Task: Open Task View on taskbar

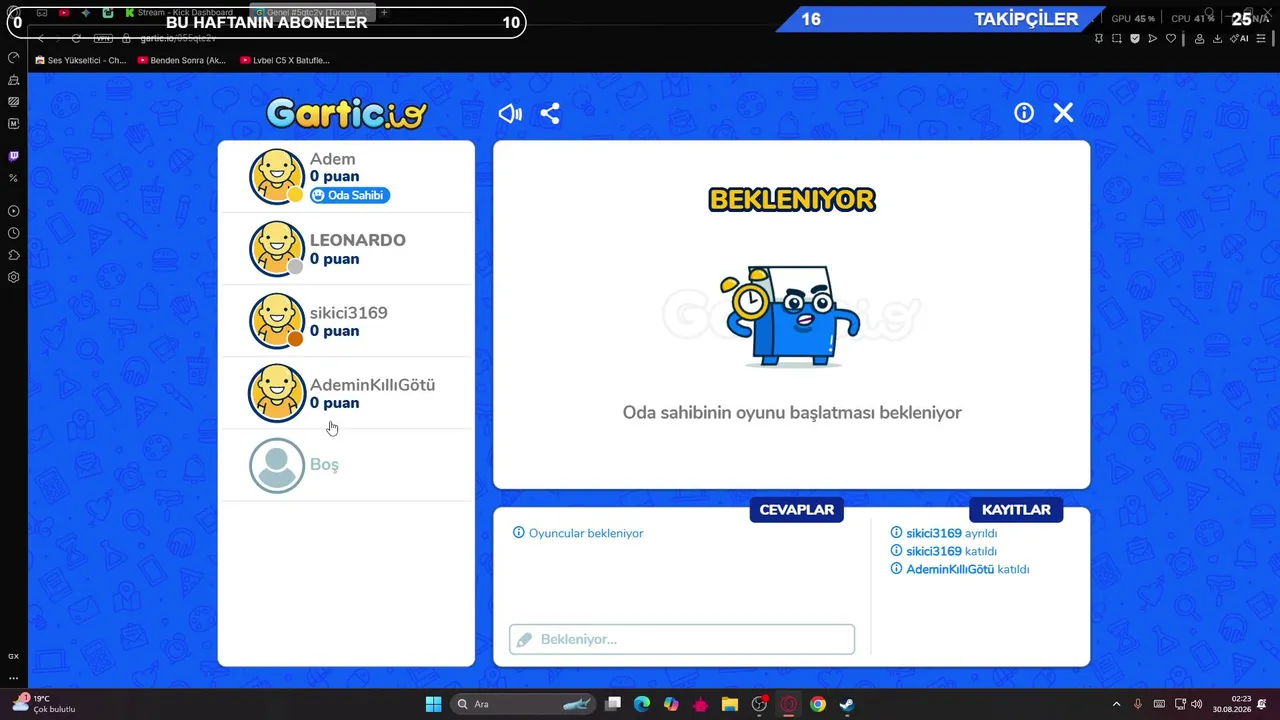Action: click(614, 704)
